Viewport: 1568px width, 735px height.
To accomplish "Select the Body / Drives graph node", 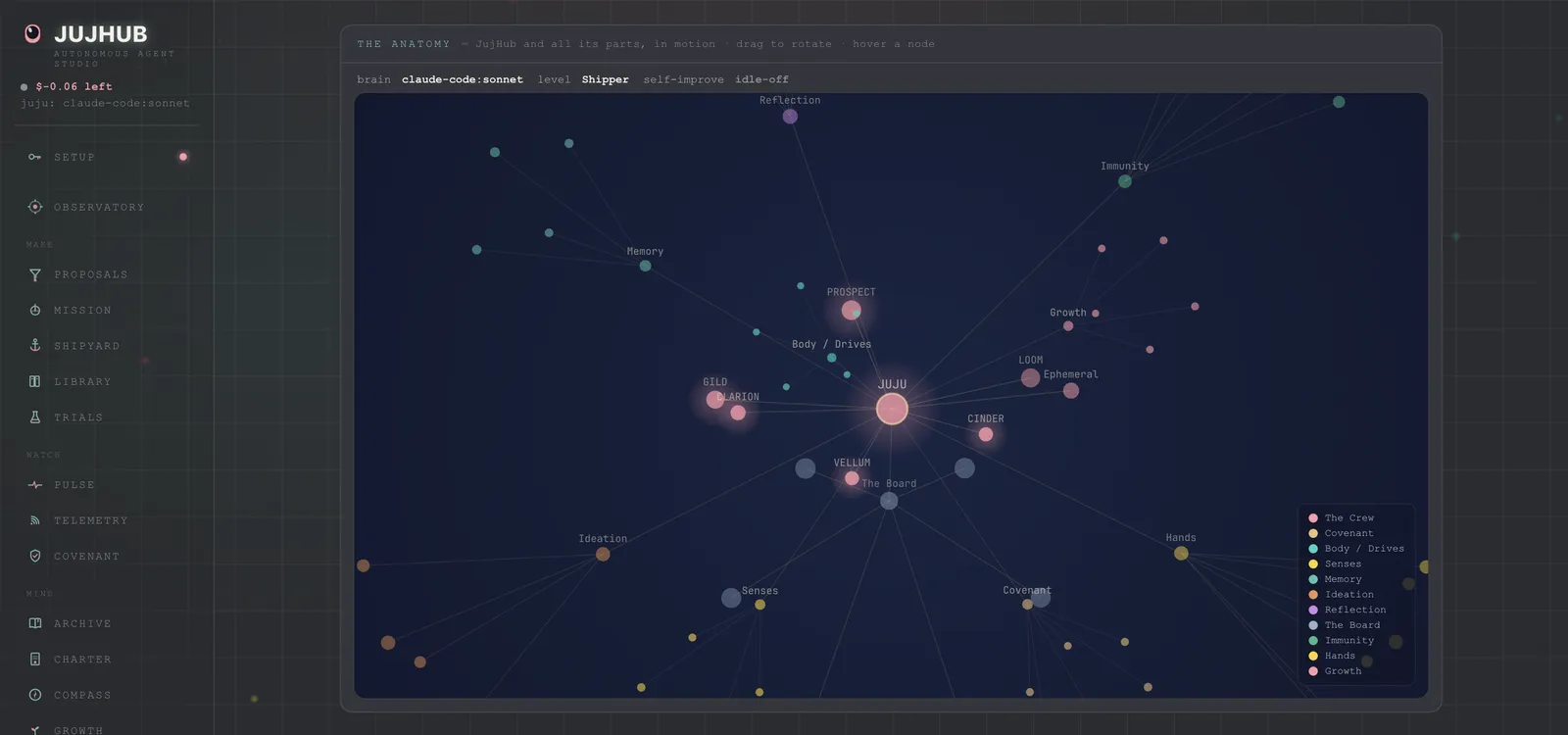I will click(x=832, y=358).
